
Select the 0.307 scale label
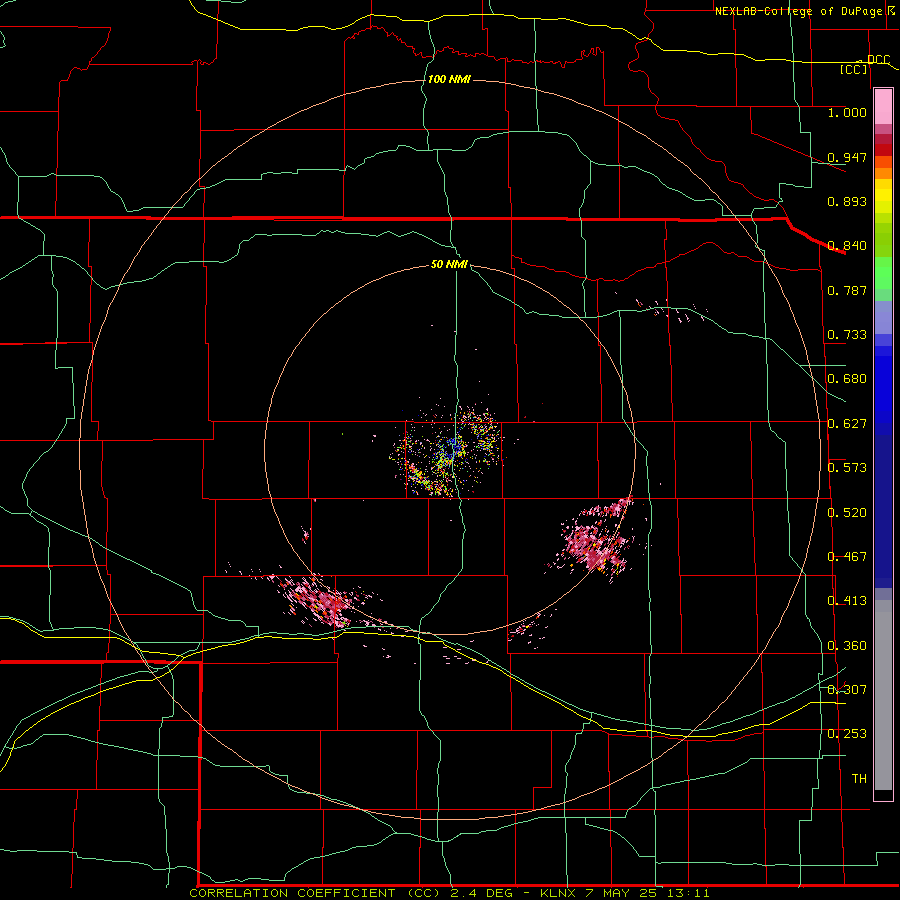tap(847, 690)
